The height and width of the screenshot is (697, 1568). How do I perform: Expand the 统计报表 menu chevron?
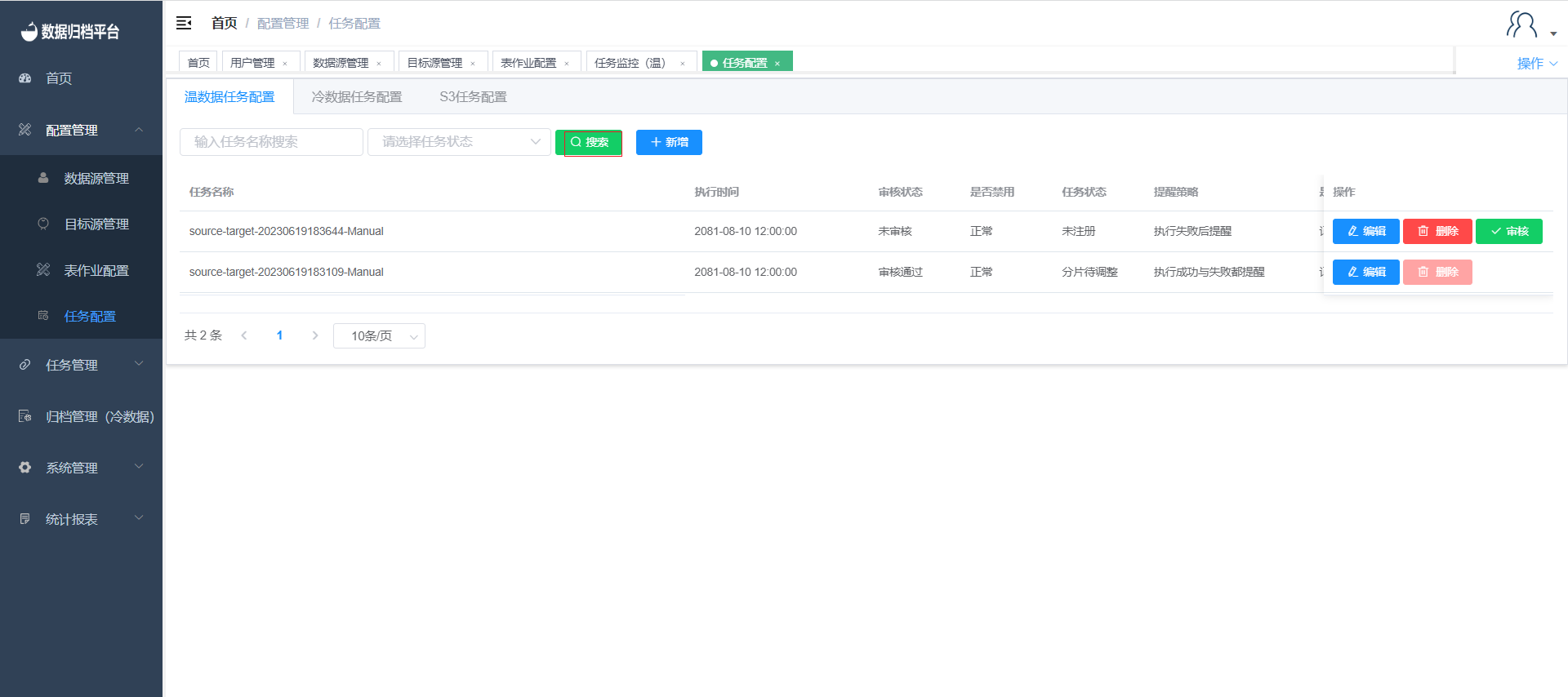tap(139, 518)
